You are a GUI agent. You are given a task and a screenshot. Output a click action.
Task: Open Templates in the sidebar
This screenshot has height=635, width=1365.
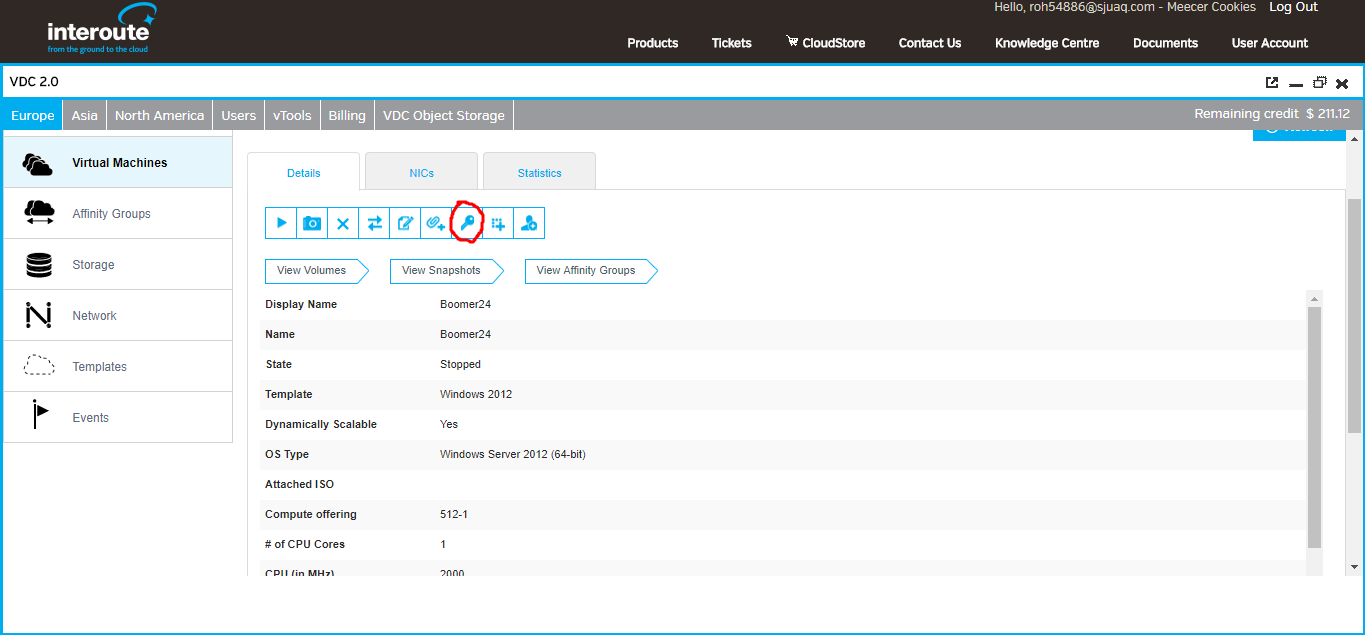[118, 366]
